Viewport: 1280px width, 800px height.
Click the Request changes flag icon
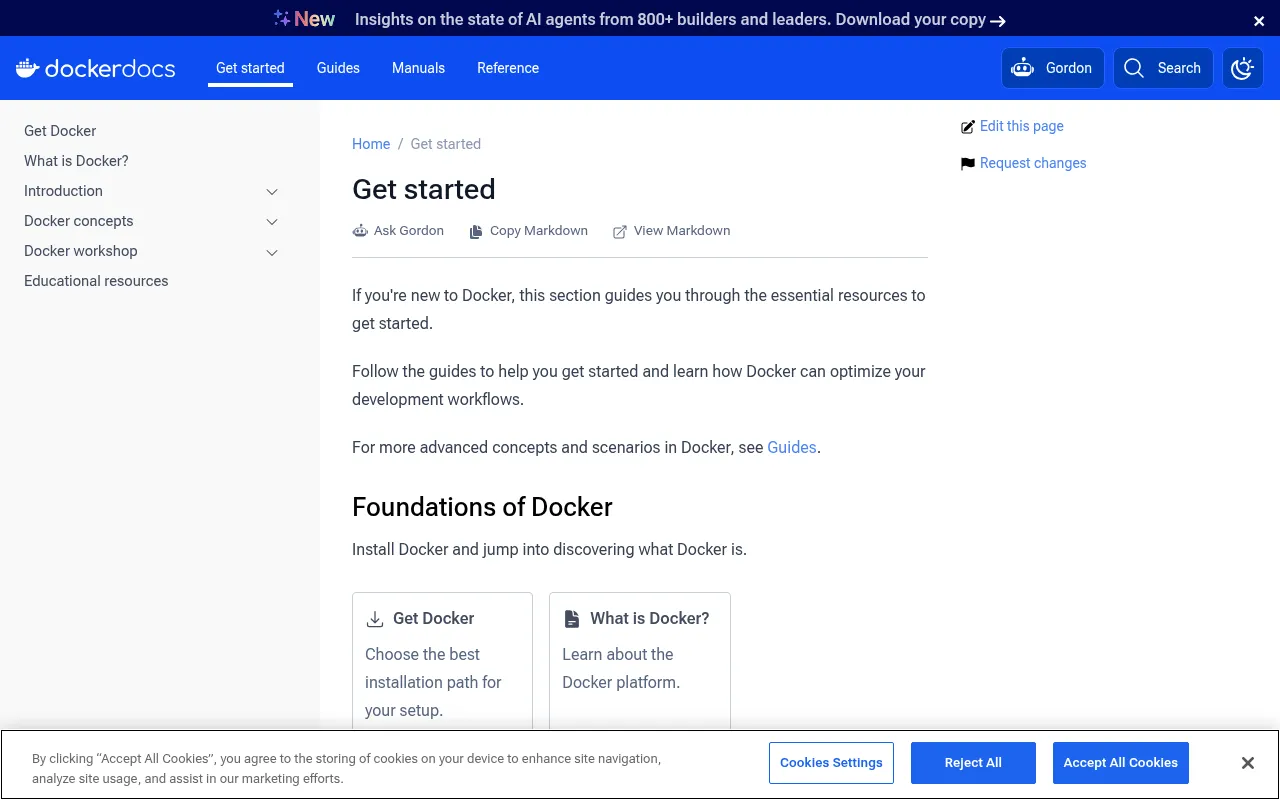(x=967, y=164)
